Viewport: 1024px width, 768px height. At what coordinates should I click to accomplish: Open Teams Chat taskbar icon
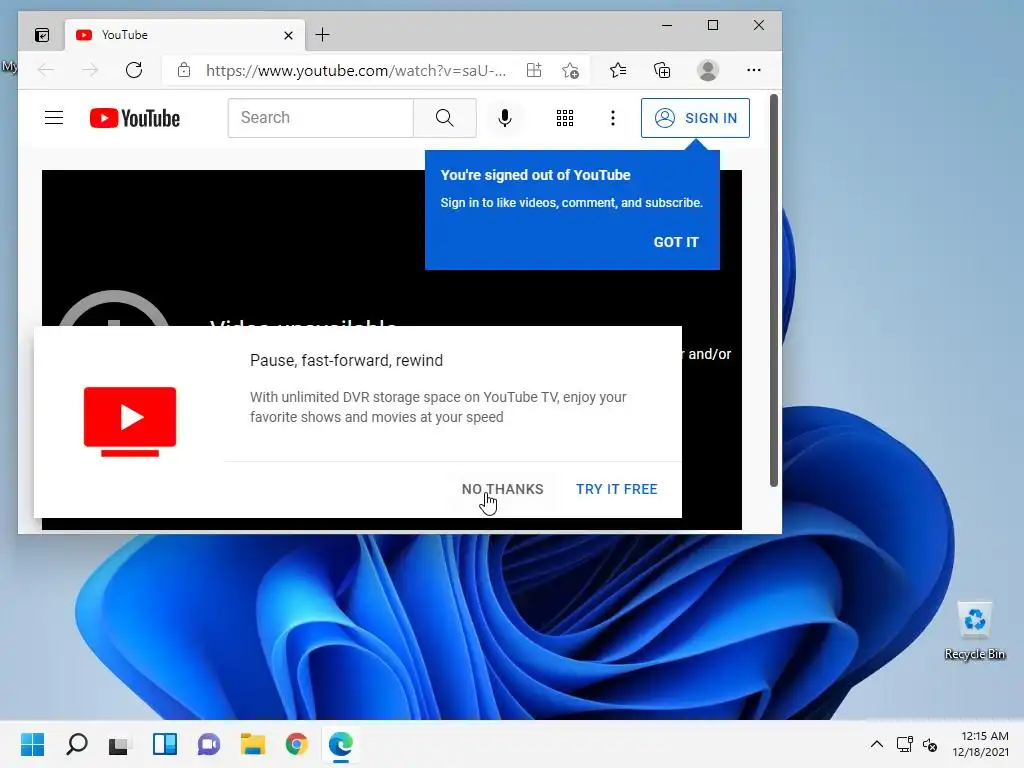click(x=209, y=744)
